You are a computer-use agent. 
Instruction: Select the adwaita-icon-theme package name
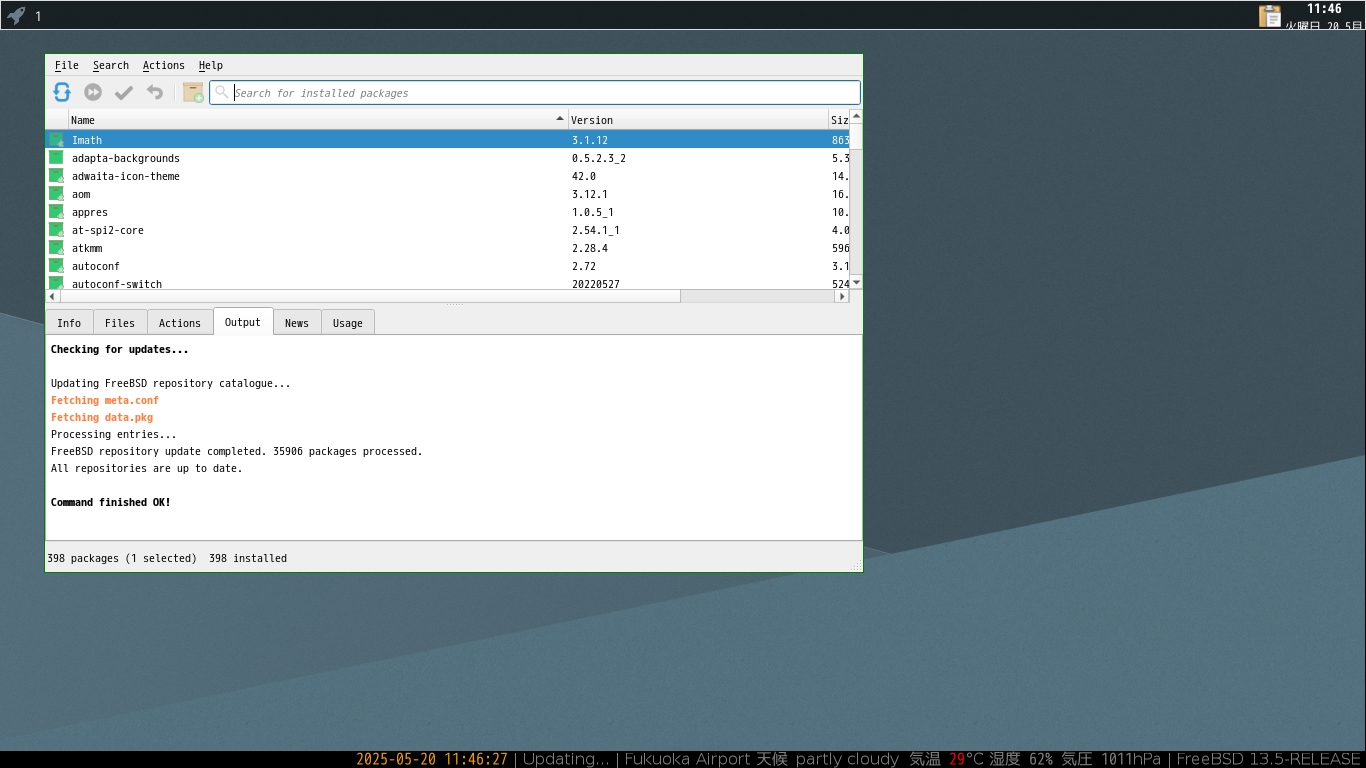[126, 176]
